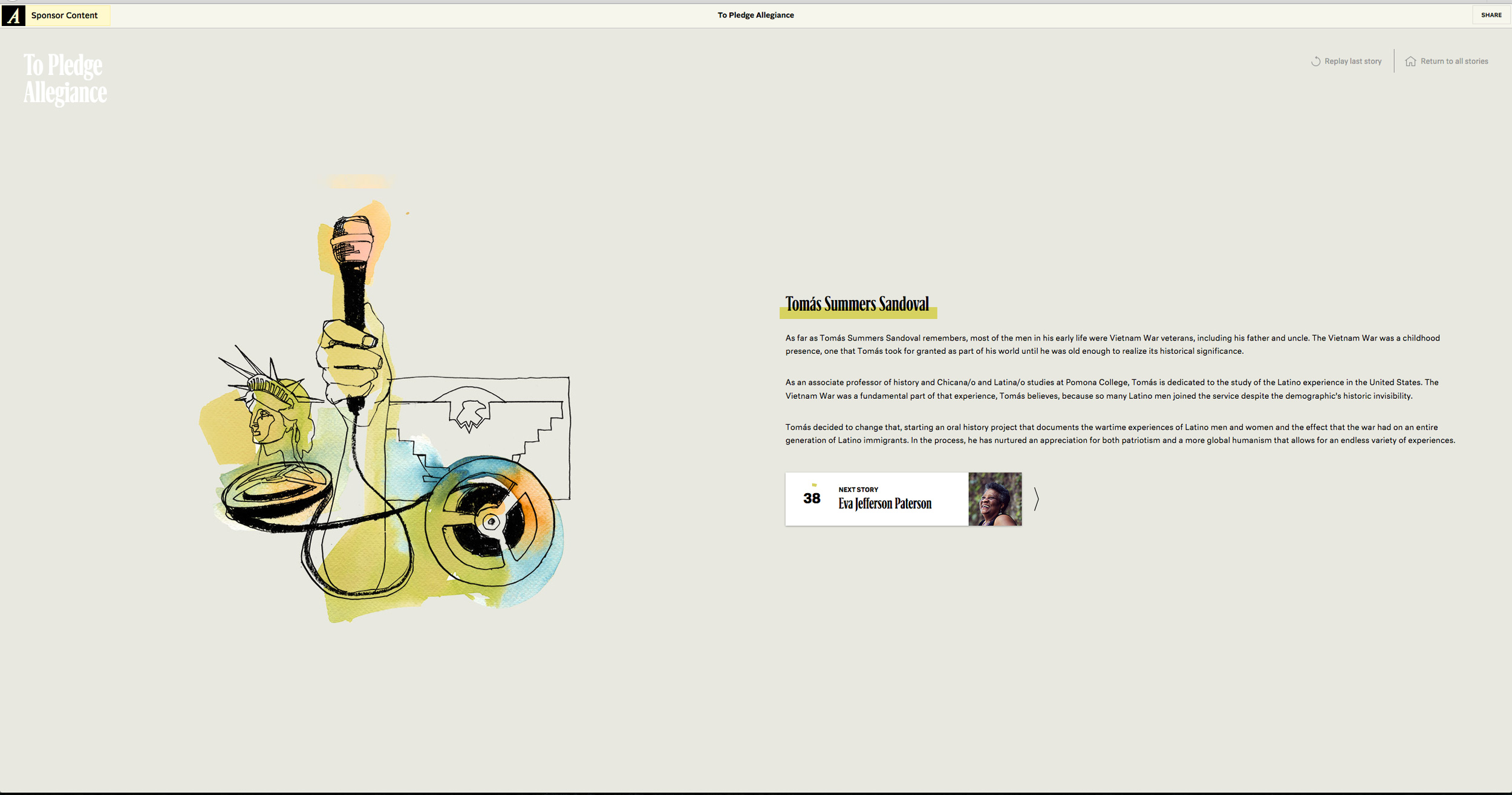Open next story card Eva Jefferson Paterson

903,499
